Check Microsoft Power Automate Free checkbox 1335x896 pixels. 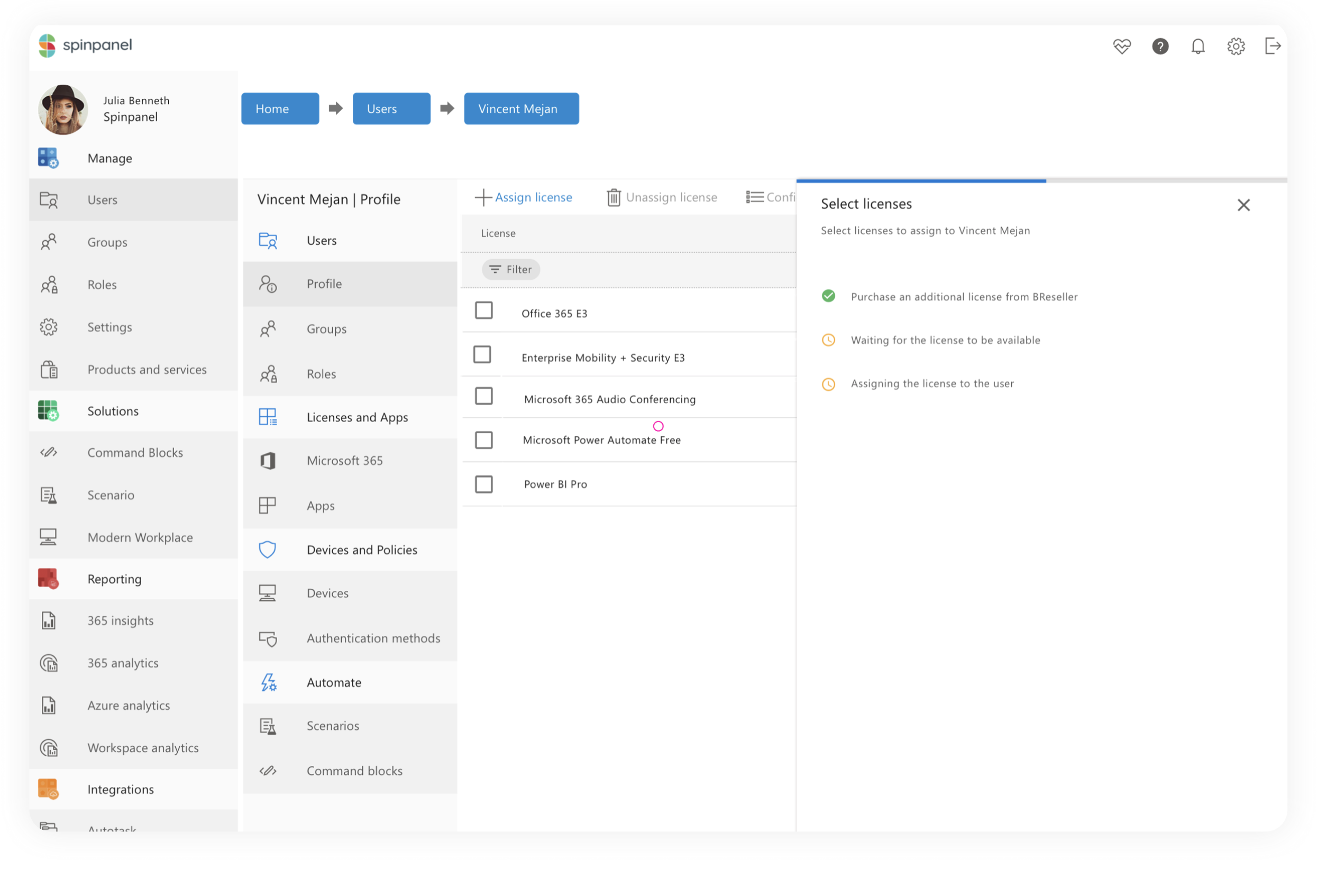[x=483, y=440]
